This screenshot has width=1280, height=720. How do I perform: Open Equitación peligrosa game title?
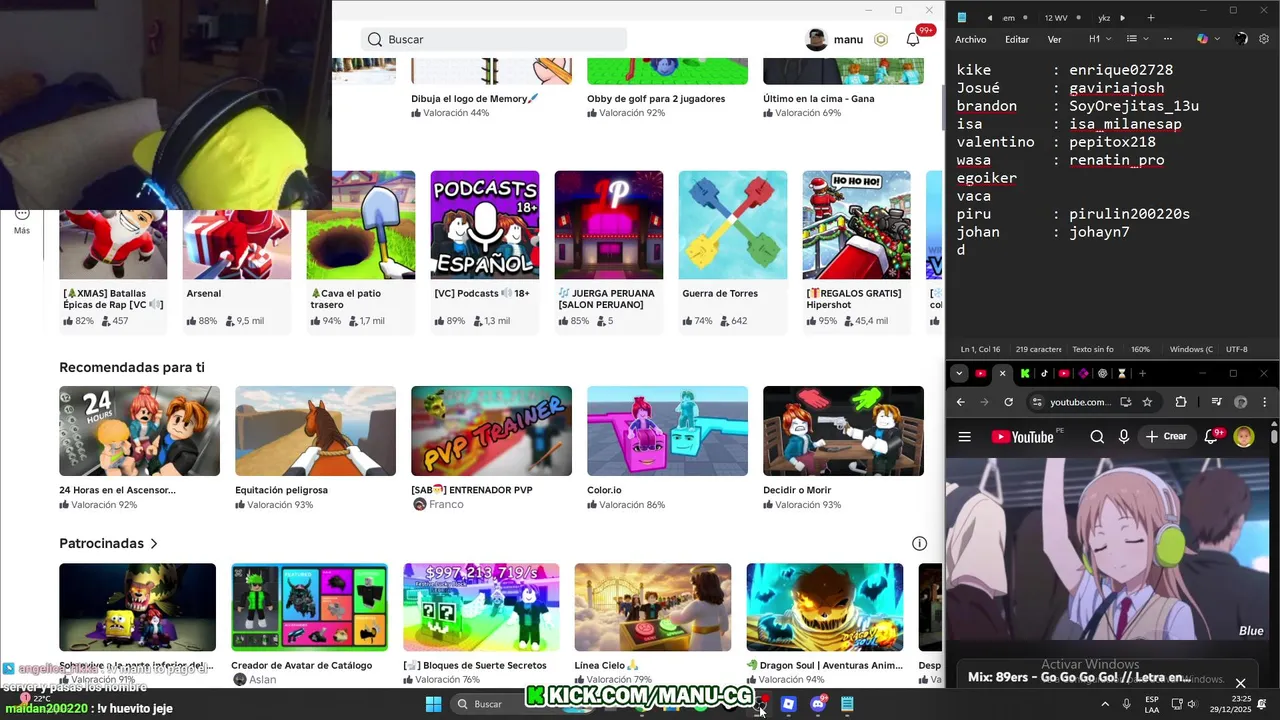(x=281, y=490)
